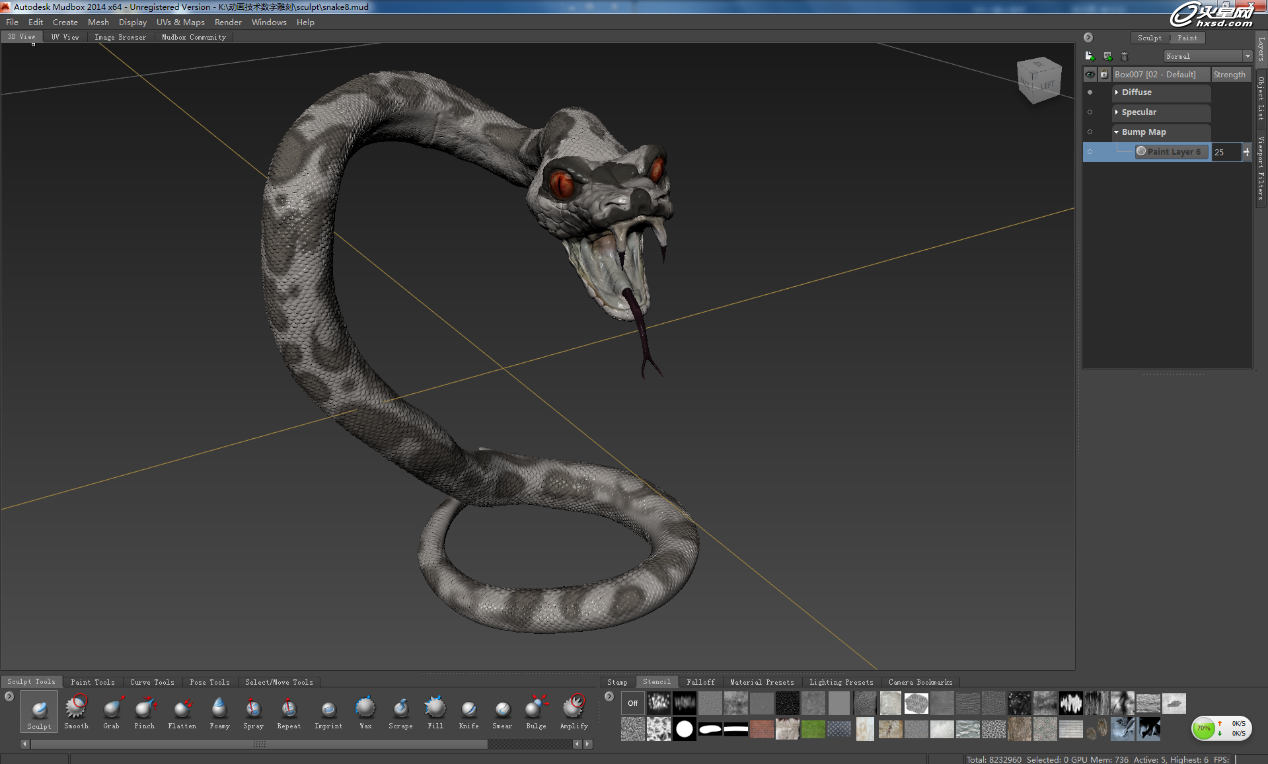Delete selected layer with trash icon
Viewport: 1268px width, 764px height.
[x=1124, y=56]
